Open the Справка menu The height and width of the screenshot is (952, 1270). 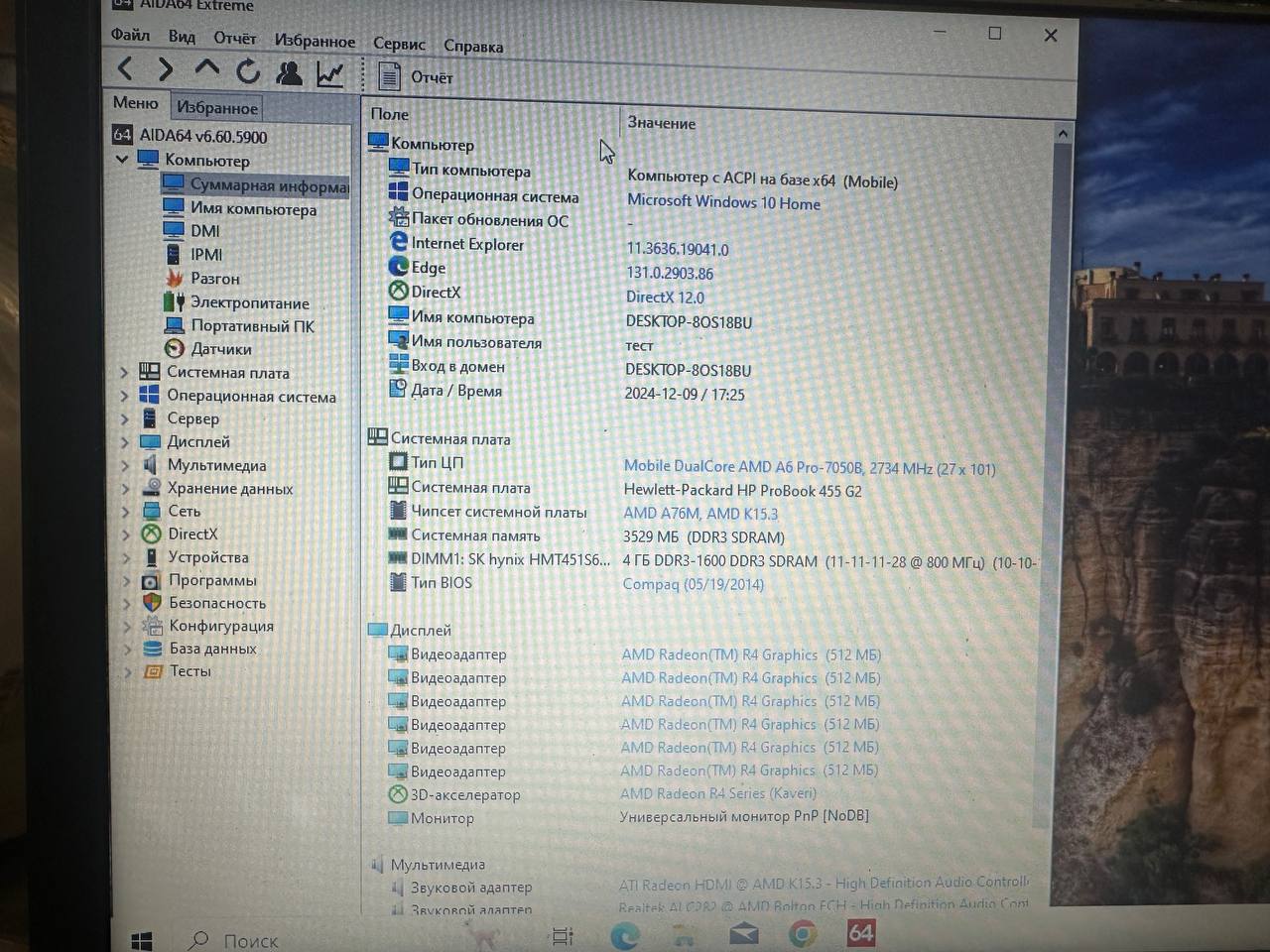[x=473, y=46]
